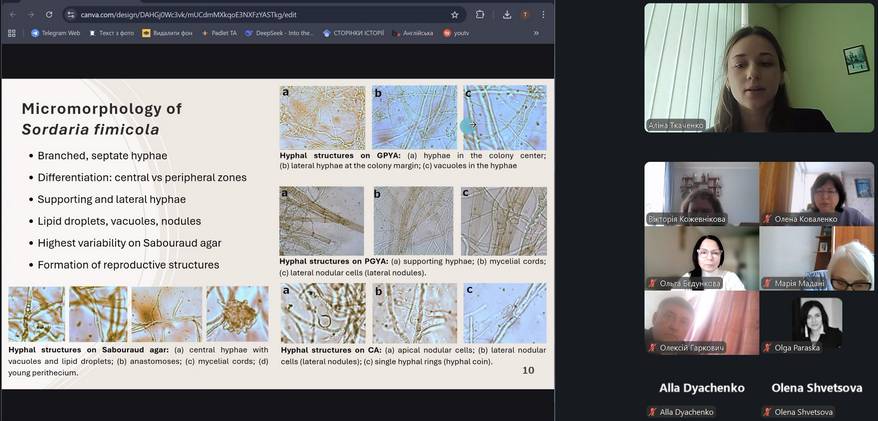Bookmark this page with the star icon
This screenshot has width=878, height=421.
[455, 15]
